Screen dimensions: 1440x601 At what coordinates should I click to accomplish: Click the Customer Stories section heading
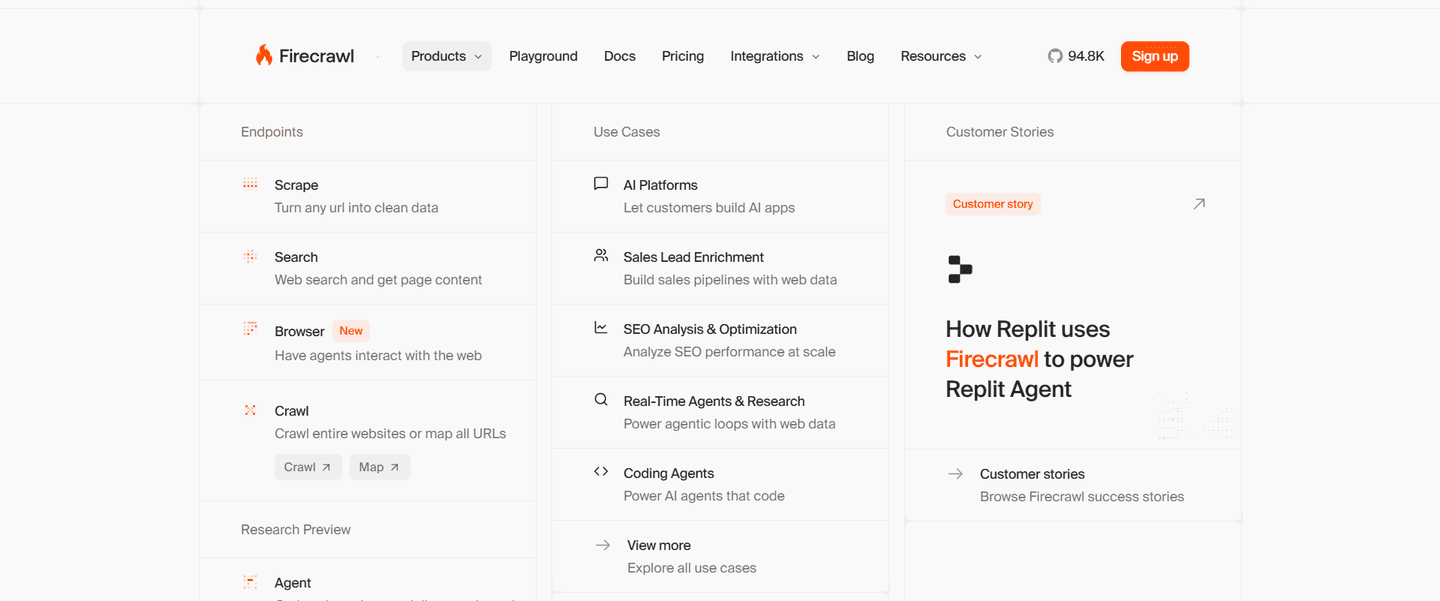[x=1000, y=132]
